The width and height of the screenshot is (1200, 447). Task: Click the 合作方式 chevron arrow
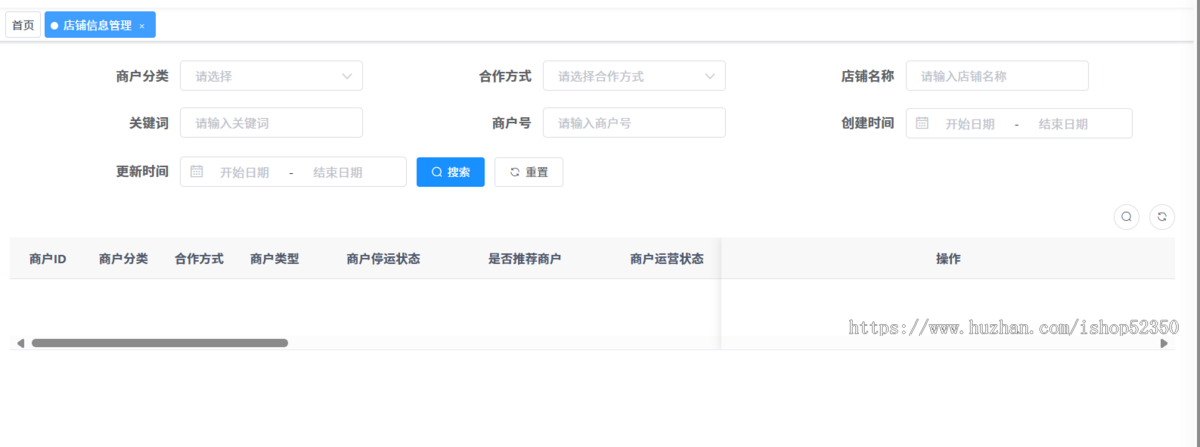tap(710, 76)
